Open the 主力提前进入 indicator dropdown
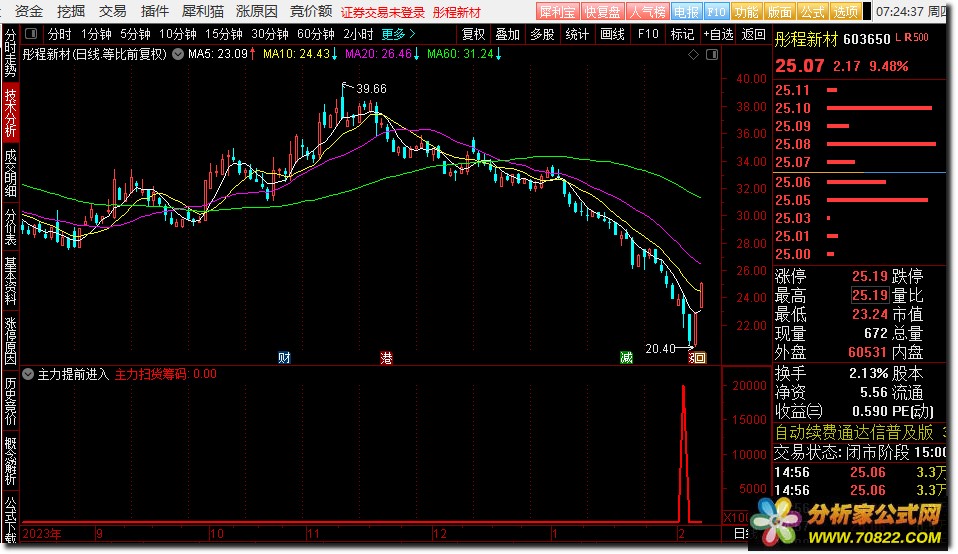This screenshot has width=958, height=554. [28, 374]
